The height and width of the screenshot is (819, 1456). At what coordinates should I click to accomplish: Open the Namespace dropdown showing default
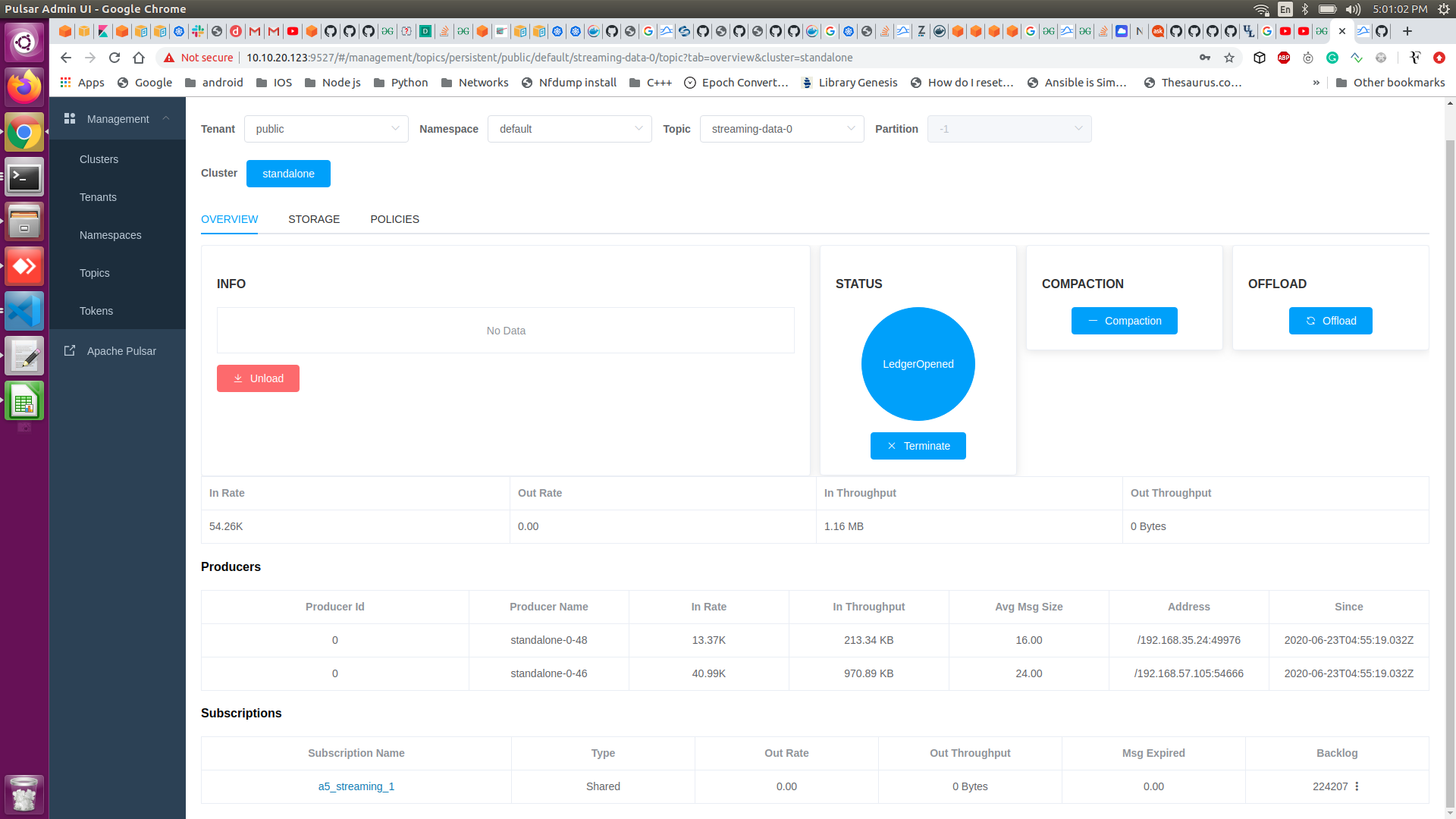click(x=570, y=129)
